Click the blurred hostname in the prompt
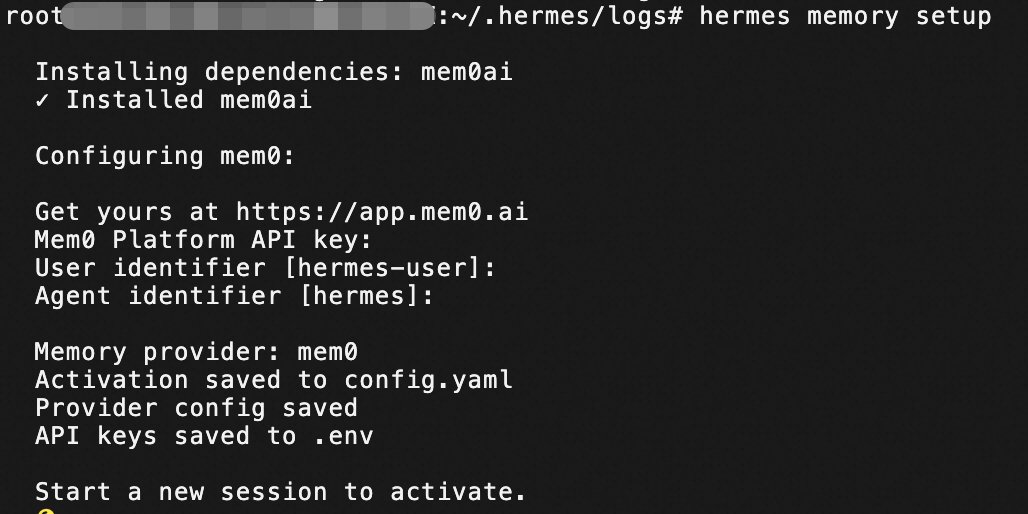 coord(248,16)
